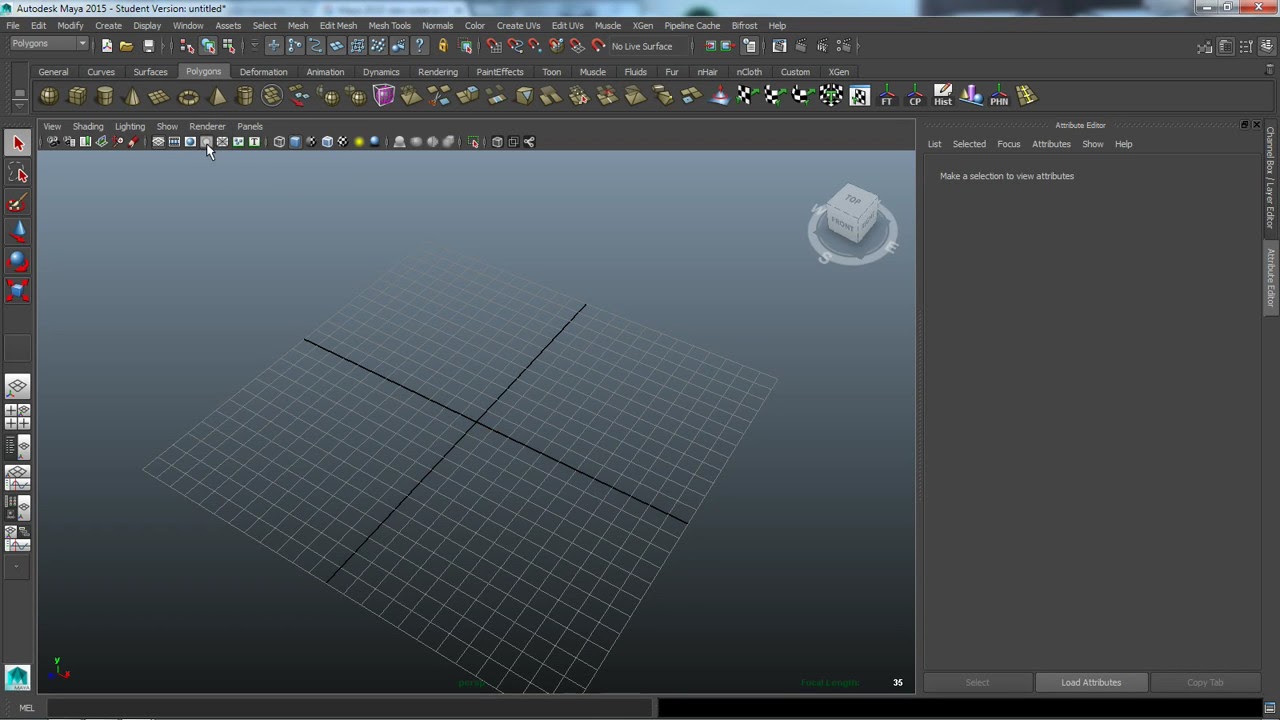
Task: Open viewport Lighting menu
Action: (129, 127)
